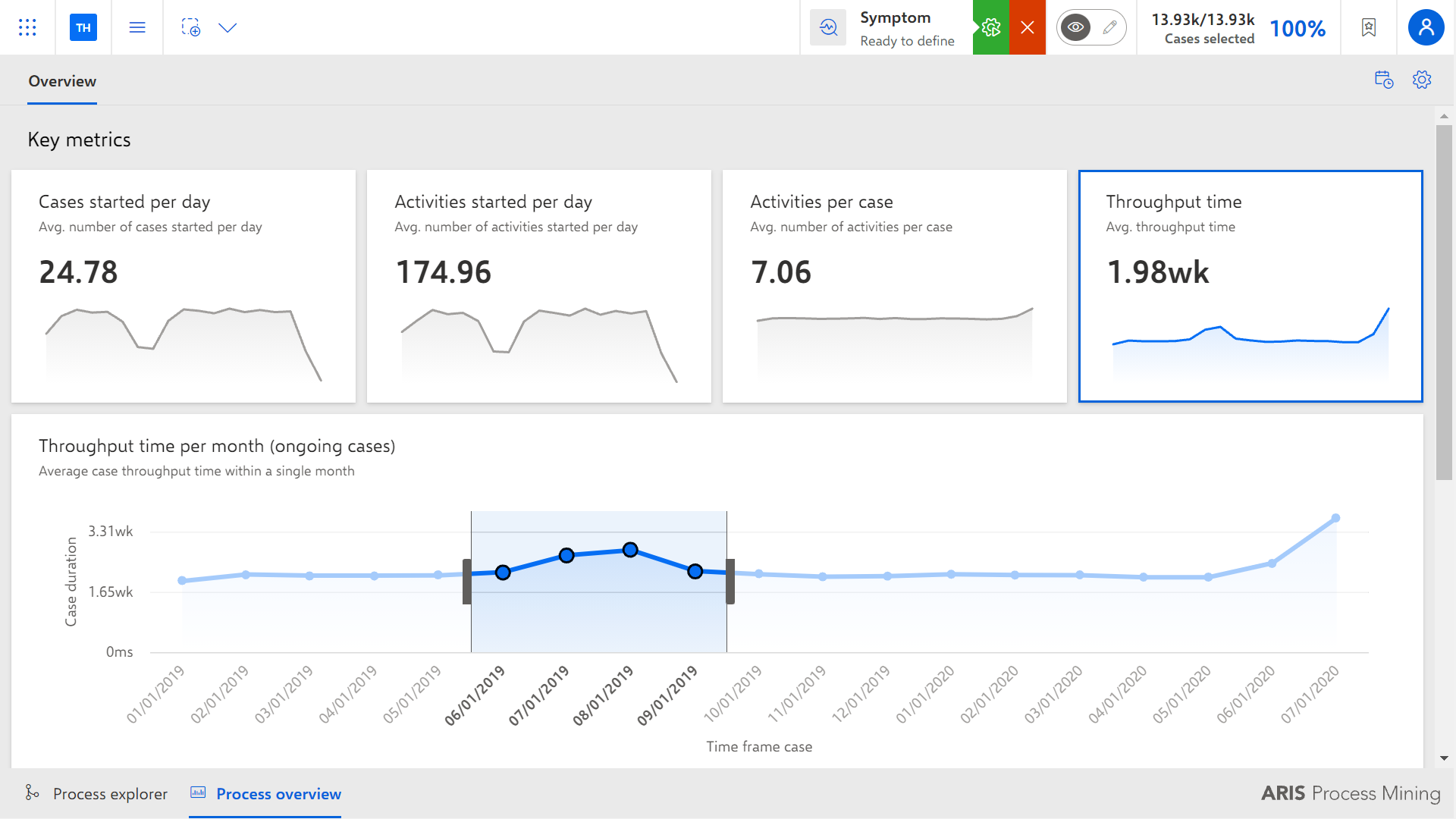Open the hamburger navigation menu

click(137, 27)
